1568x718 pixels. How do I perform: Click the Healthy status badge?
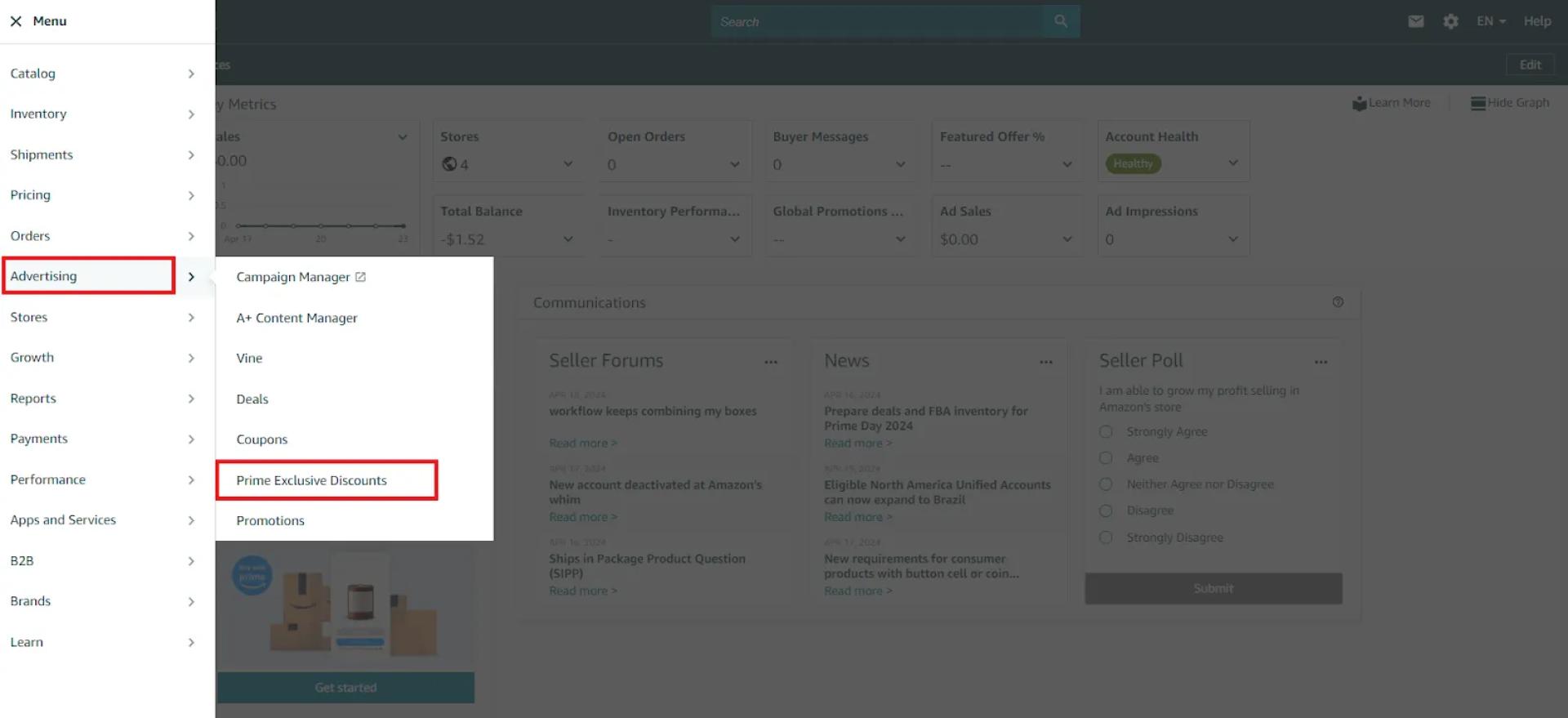click(x=1134, y=163)
